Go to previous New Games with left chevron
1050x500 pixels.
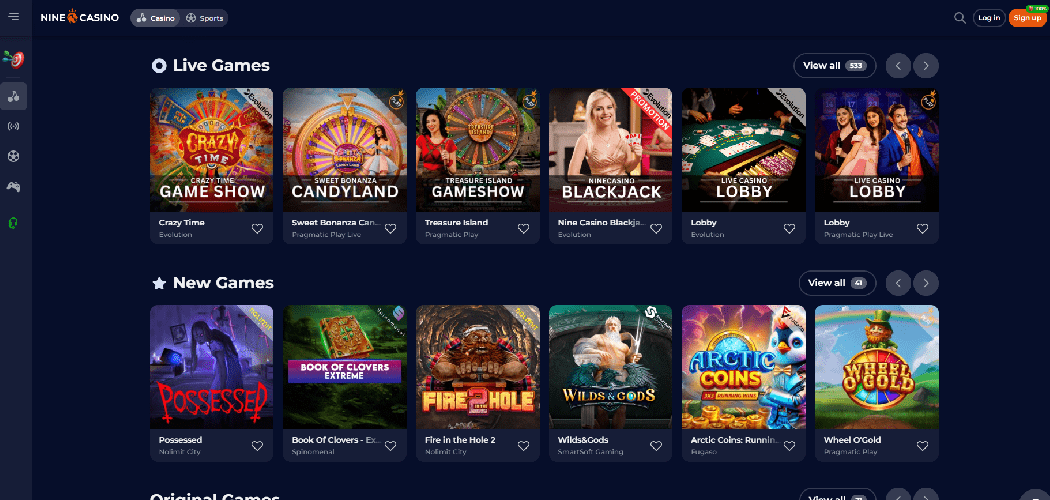[898, 283]
